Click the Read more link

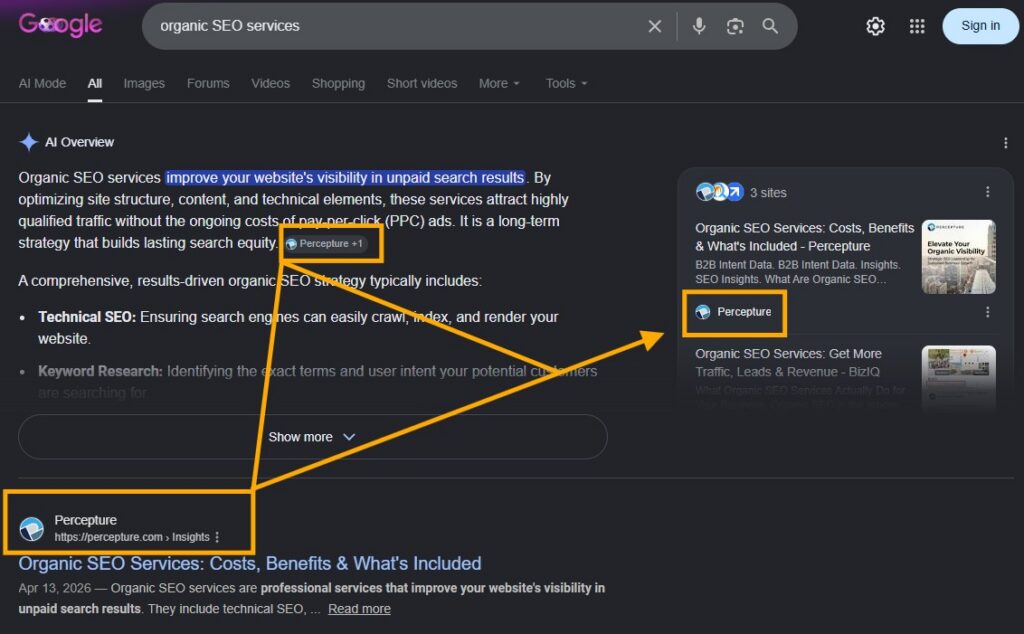[x=359, y=609]
